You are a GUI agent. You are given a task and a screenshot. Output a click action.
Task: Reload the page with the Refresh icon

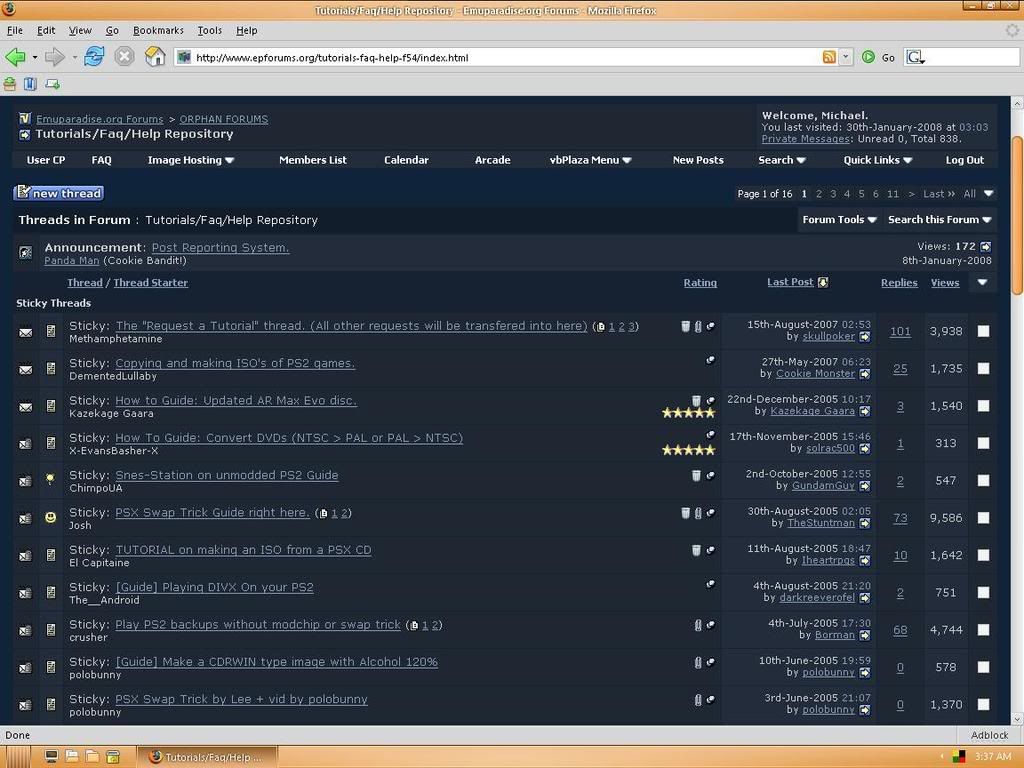[x=94, y=57]
